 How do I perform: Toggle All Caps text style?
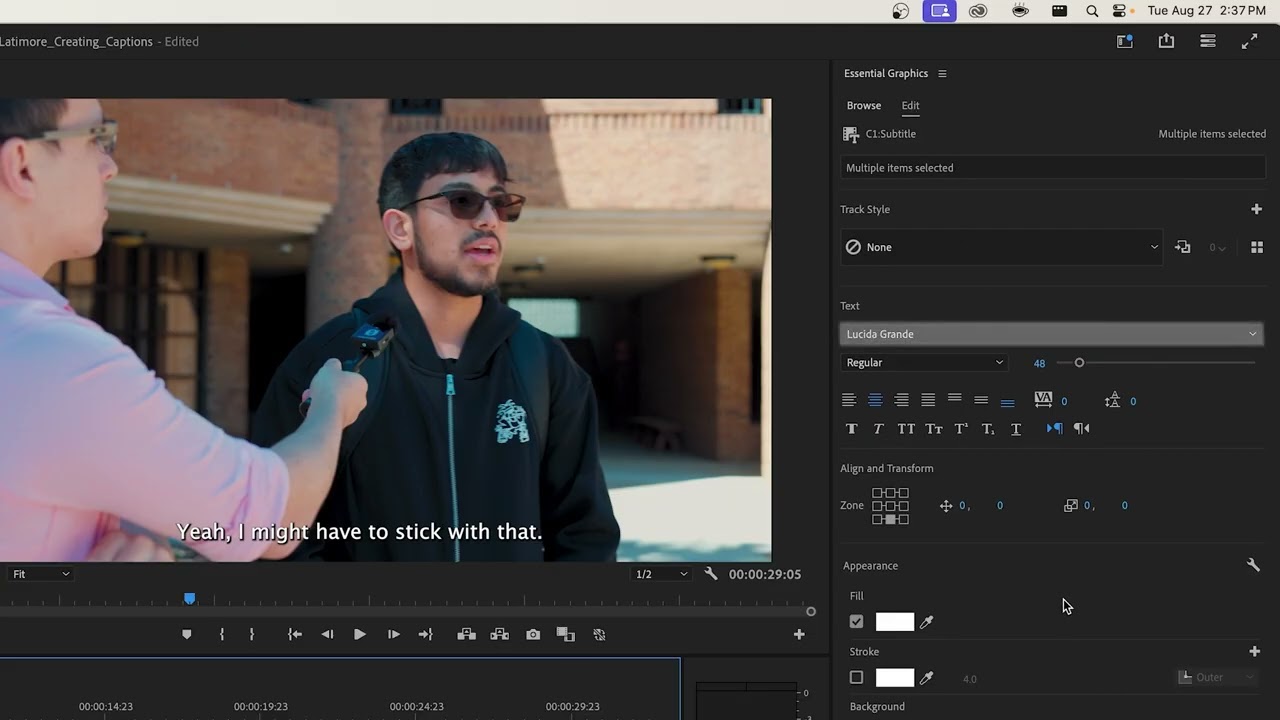coord(906,428)
